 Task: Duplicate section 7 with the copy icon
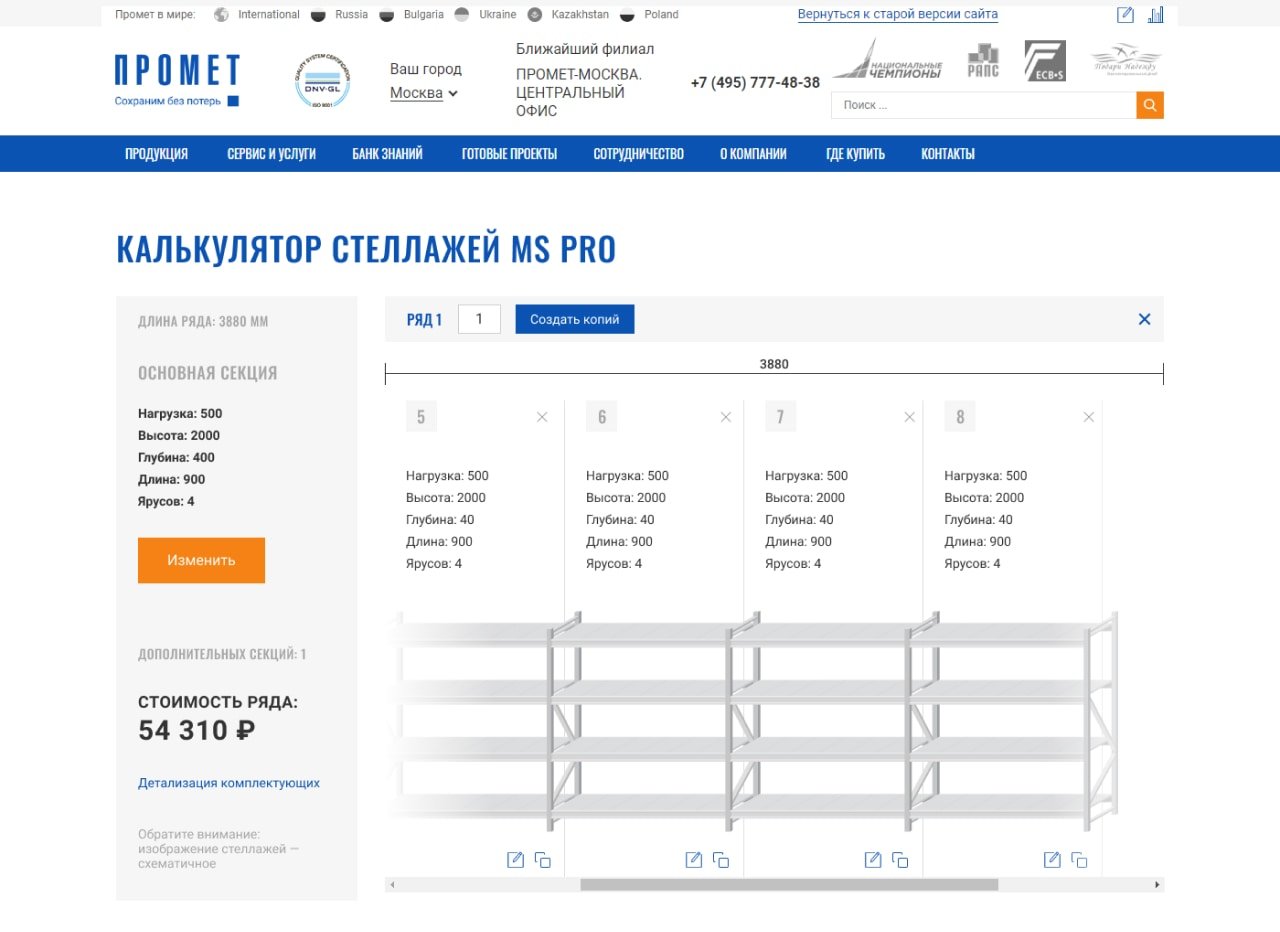[900, 860]
